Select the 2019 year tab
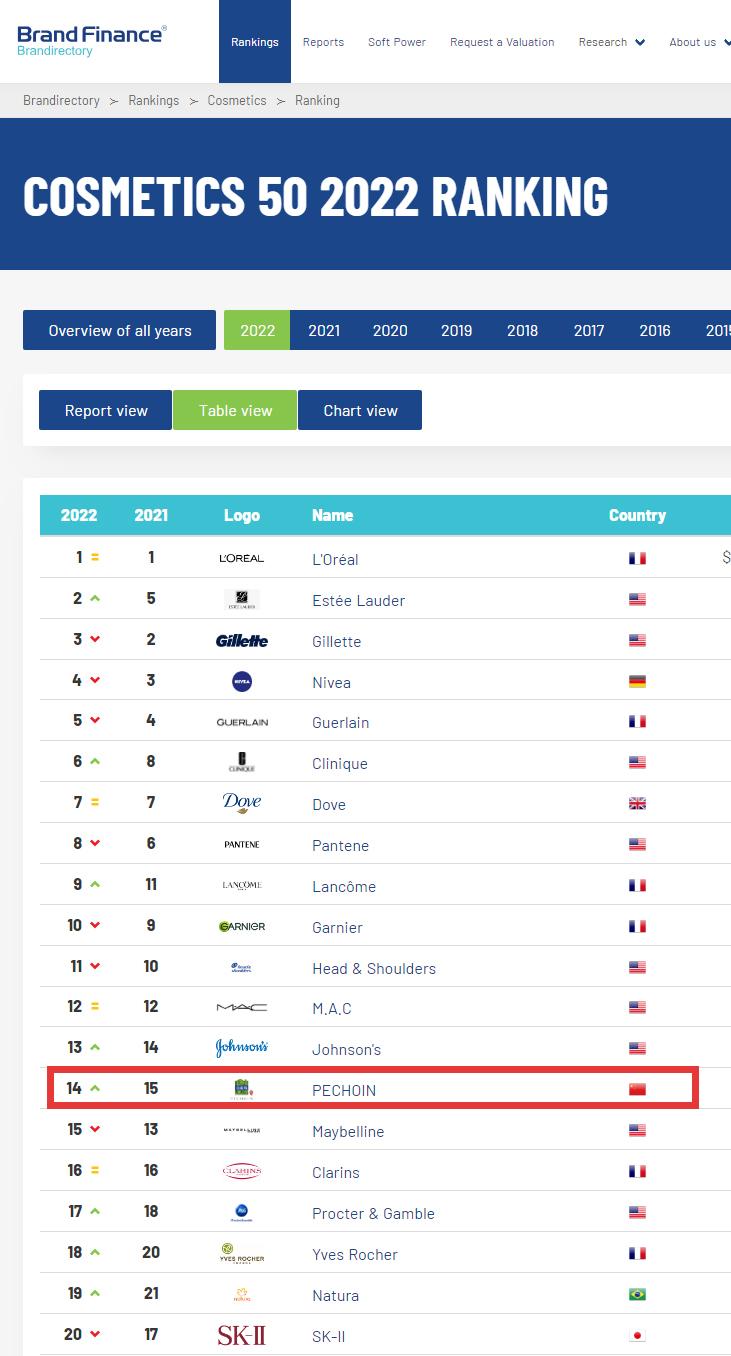 point(456,330)
